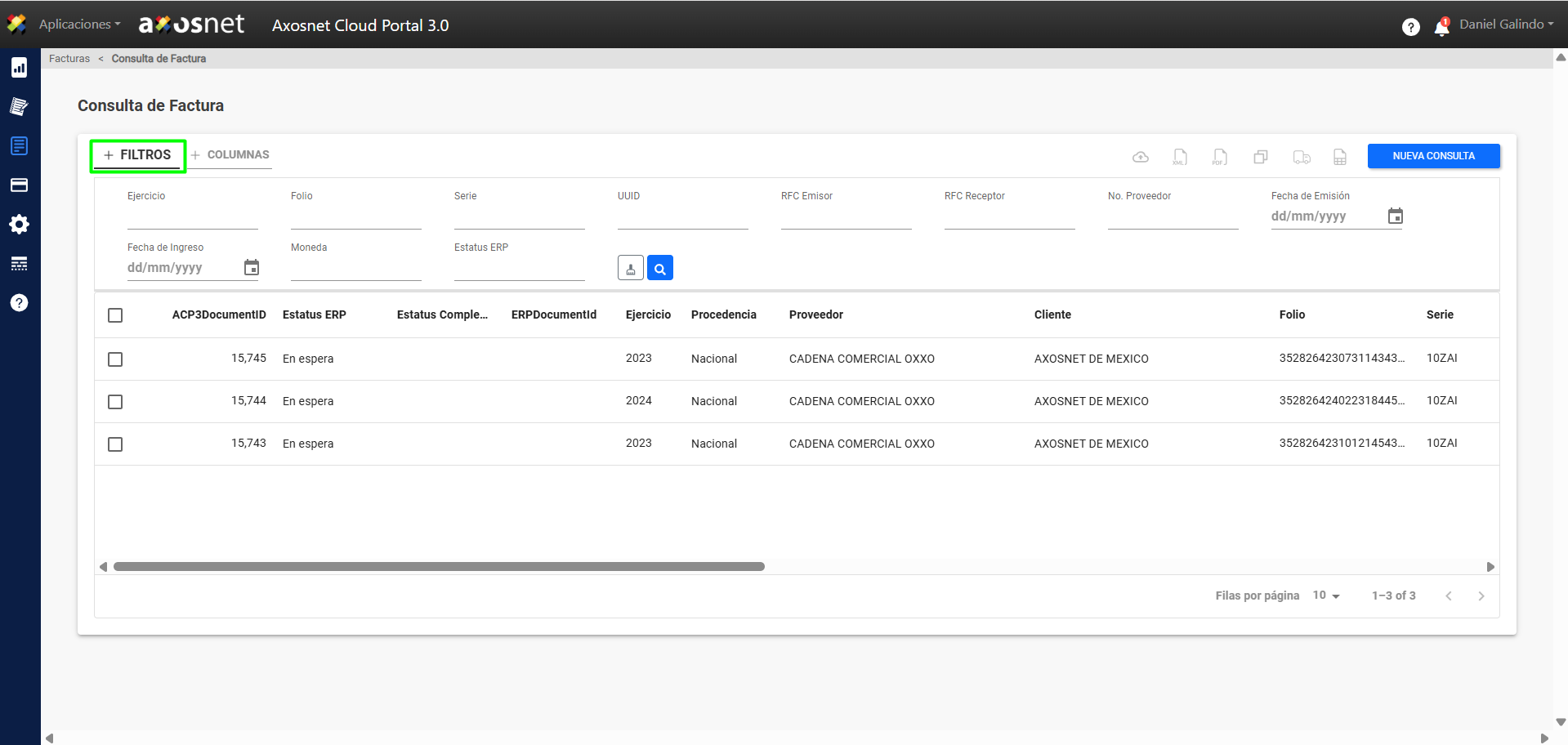Click the Estatus Comple... column header
This screenshot has height=745, width=1568.
pos(442,315)
